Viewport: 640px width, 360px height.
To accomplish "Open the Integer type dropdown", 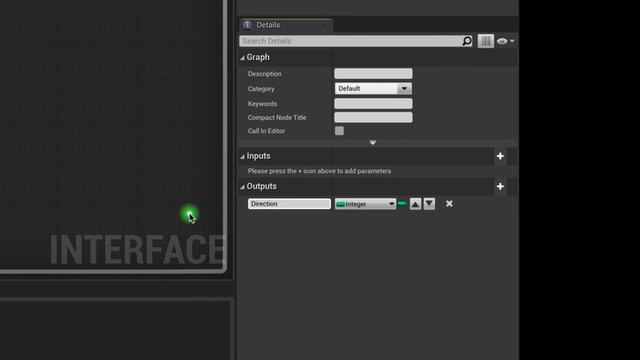I will pyautogui.click(x=365, y=204).
